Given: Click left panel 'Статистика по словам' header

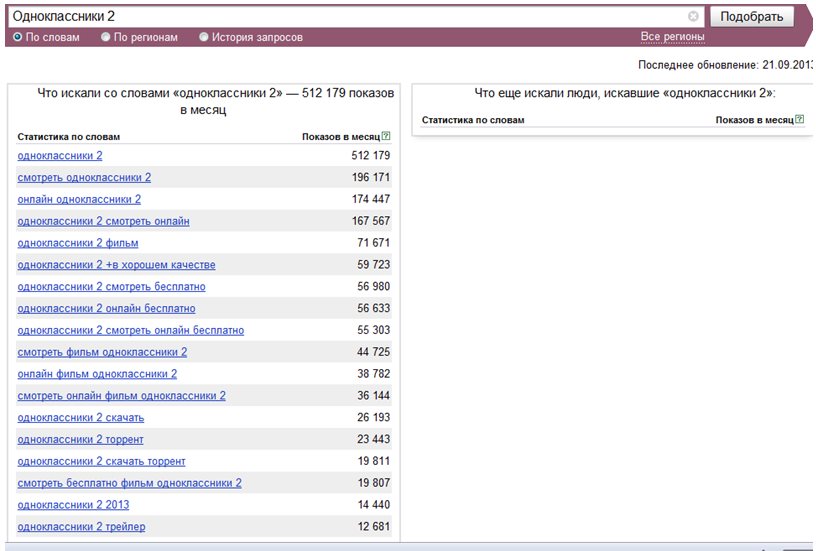Looking at the screenshot, I should pos(69,137).
